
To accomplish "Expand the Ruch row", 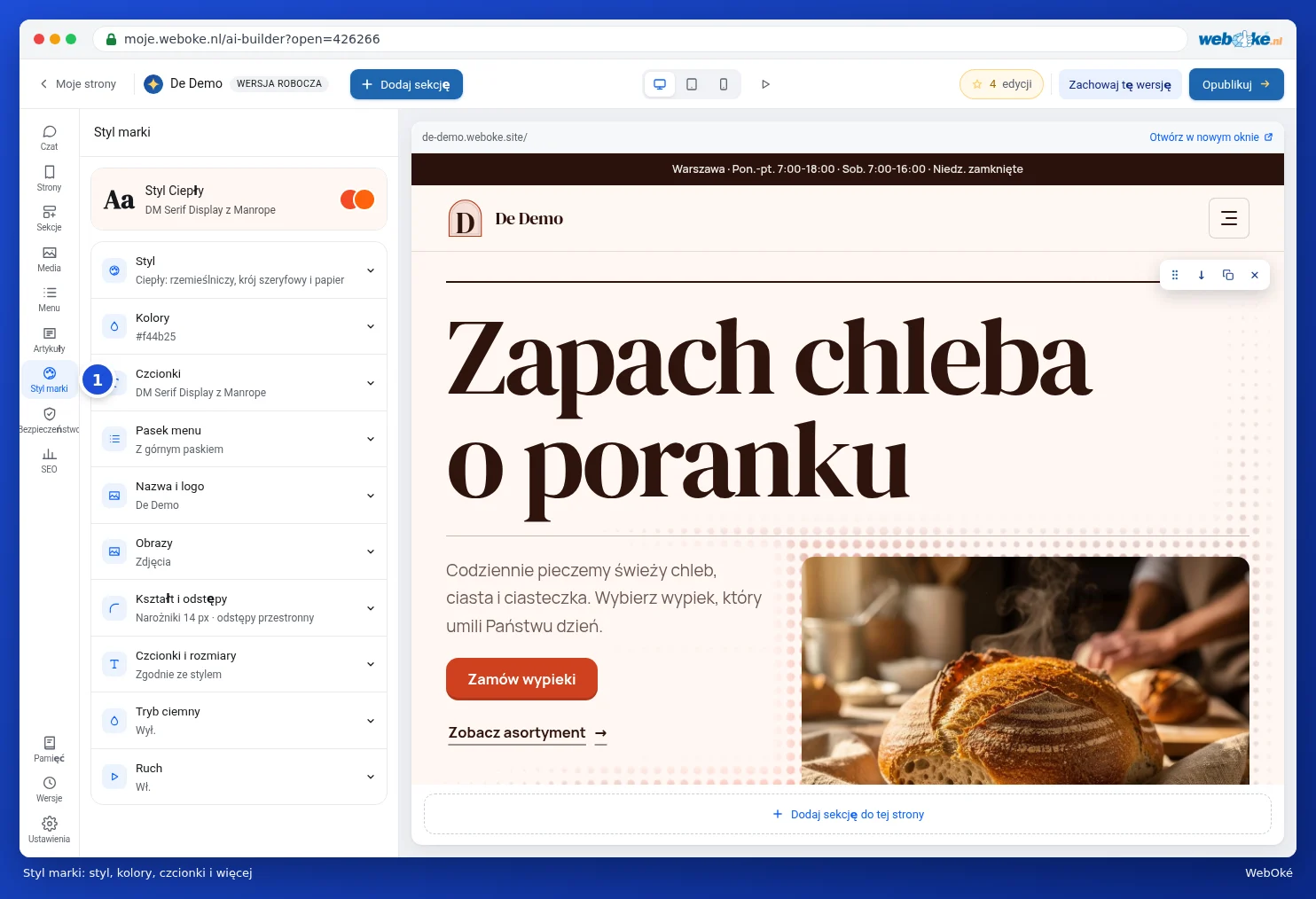I will 239,777.
